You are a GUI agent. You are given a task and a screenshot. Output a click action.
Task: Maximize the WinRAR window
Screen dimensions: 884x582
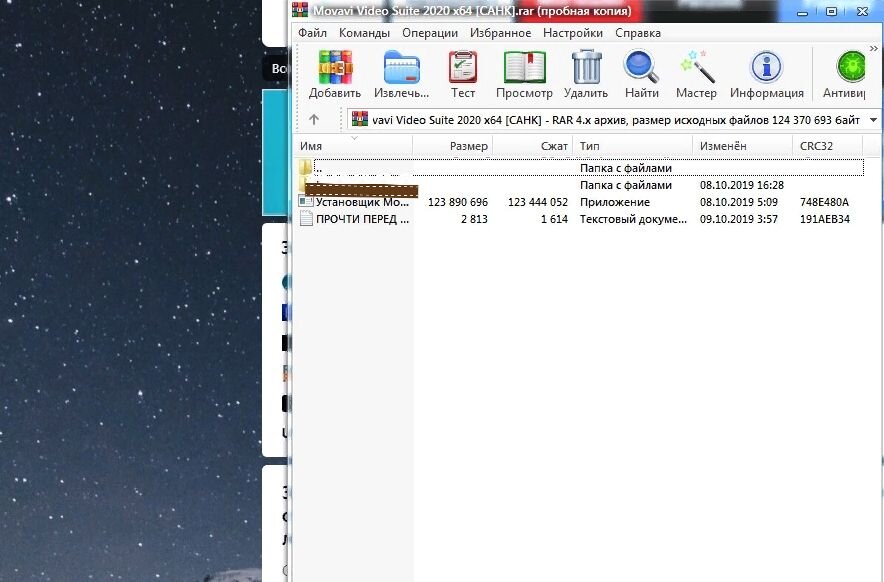coord(832,11)
